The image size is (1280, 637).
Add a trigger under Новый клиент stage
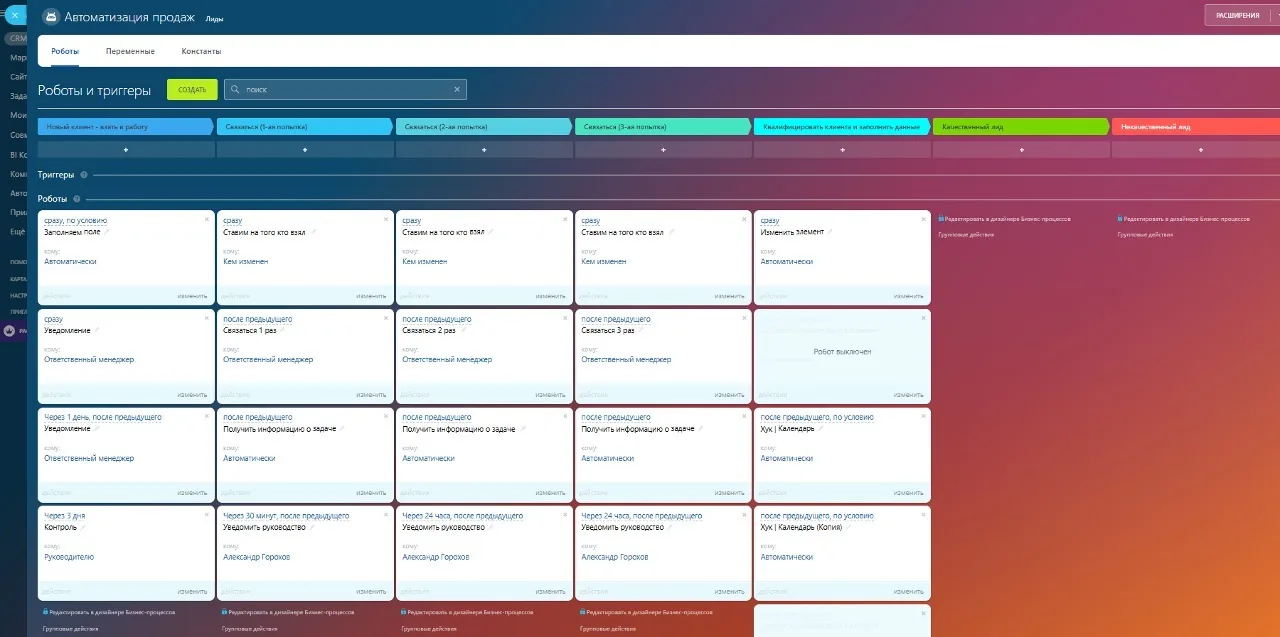[x=126, y=149]
